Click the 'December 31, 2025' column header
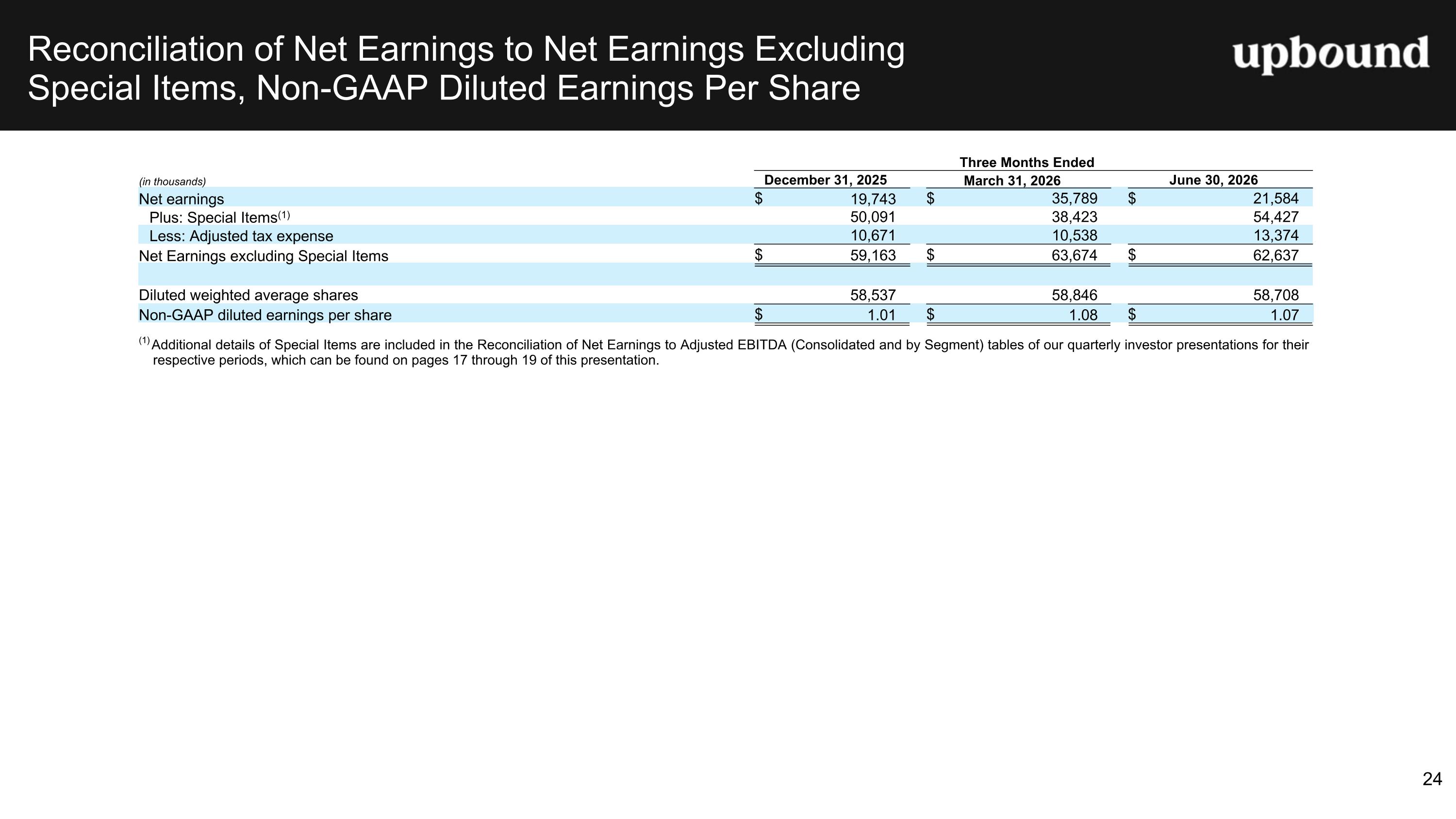 (x=825, y=180)
